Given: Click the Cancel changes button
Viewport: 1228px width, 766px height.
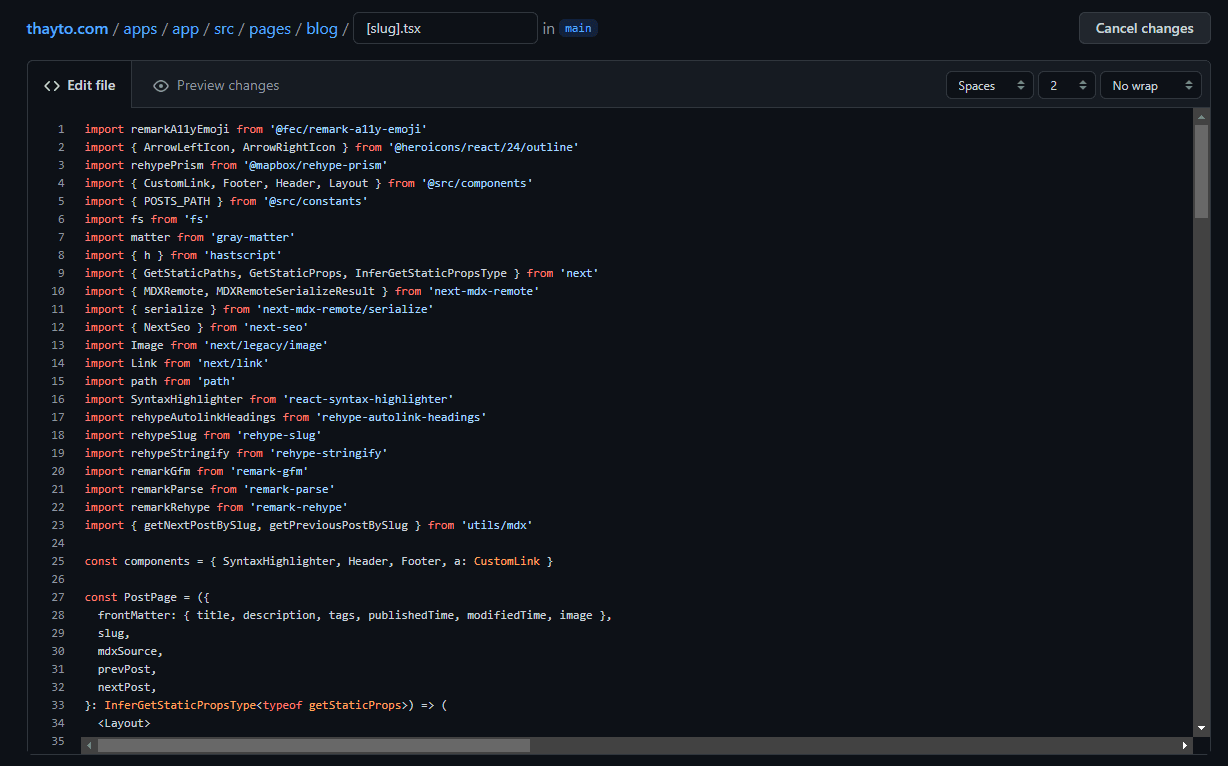Looking at the screenshot, I should click(1144, 28).
